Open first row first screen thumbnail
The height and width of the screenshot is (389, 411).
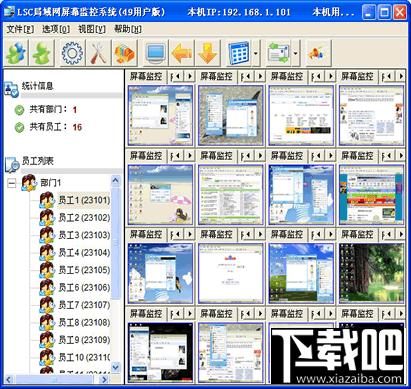(x=160, y=115)
